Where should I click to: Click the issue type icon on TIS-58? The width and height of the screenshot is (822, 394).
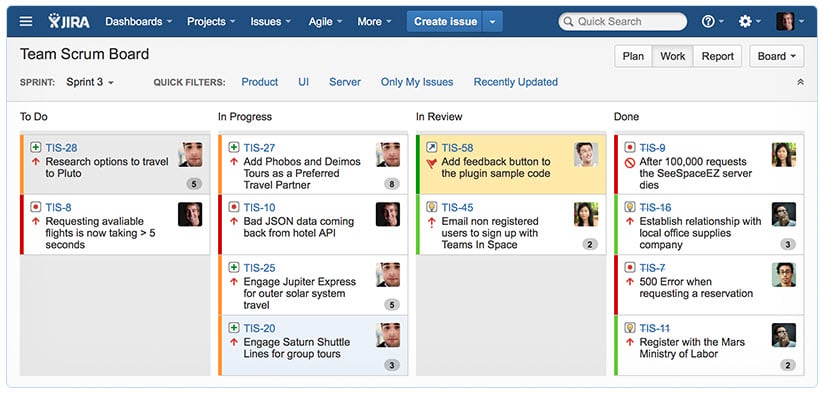coord(431,148)
